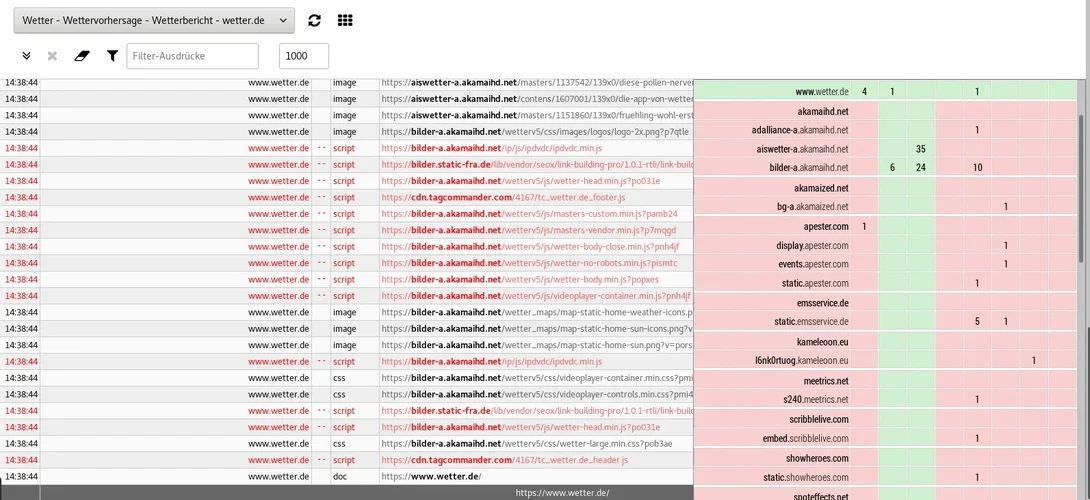
Task: Select the log row for map-static-home-sun-icons.png
Action: pyautogui.click(x=347, y=329)
